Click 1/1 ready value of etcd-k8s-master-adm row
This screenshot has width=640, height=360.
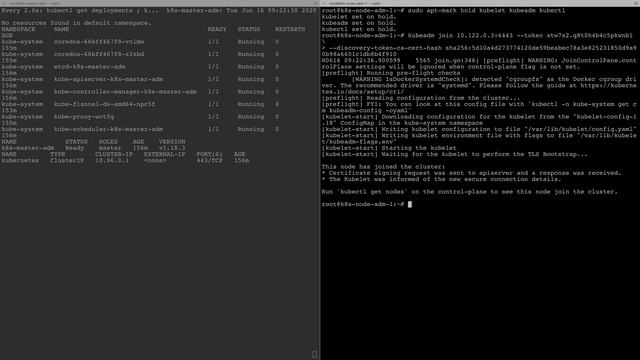point(213,67)
